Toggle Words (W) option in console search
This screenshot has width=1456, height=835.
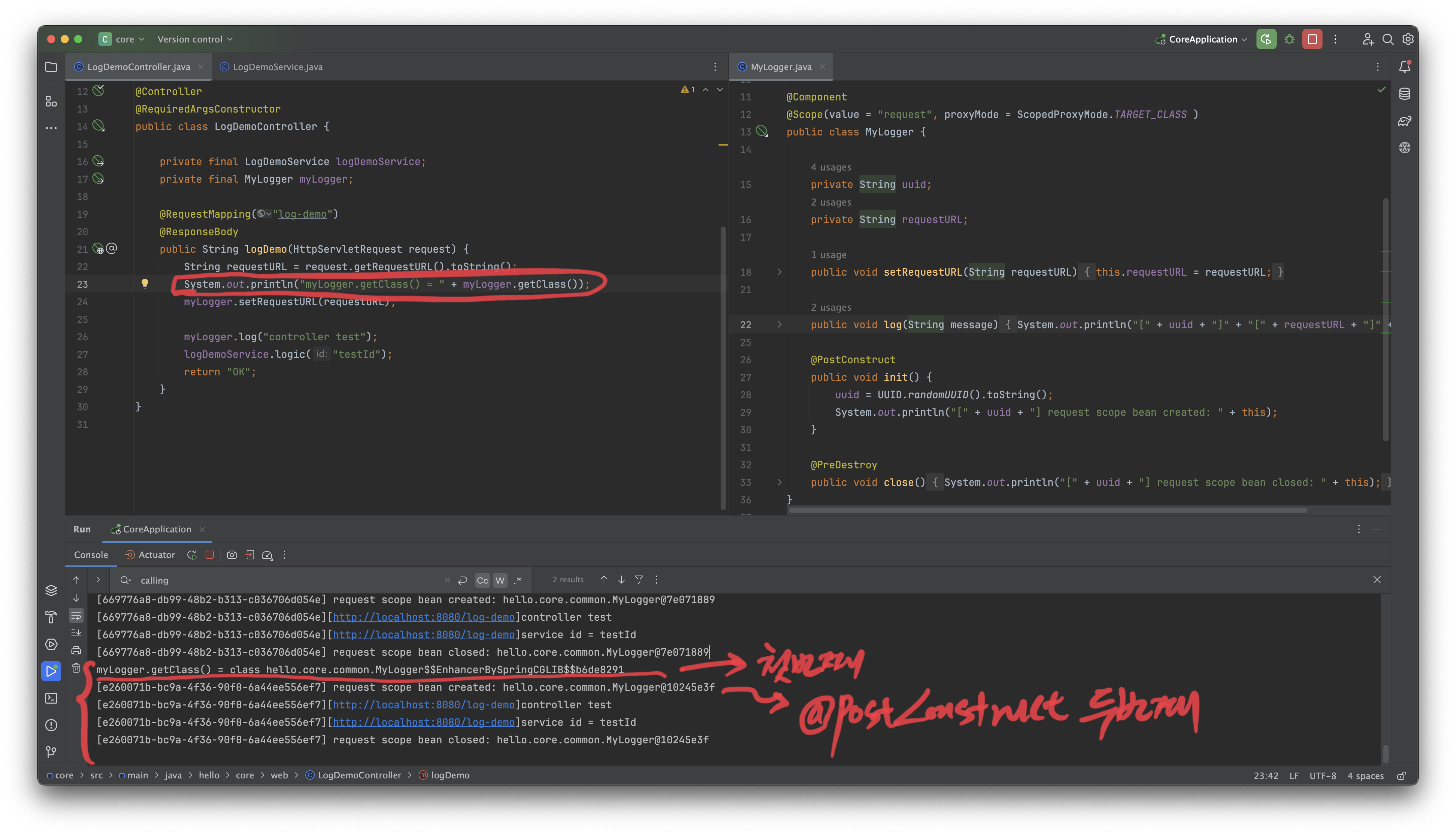coord(500,580)
